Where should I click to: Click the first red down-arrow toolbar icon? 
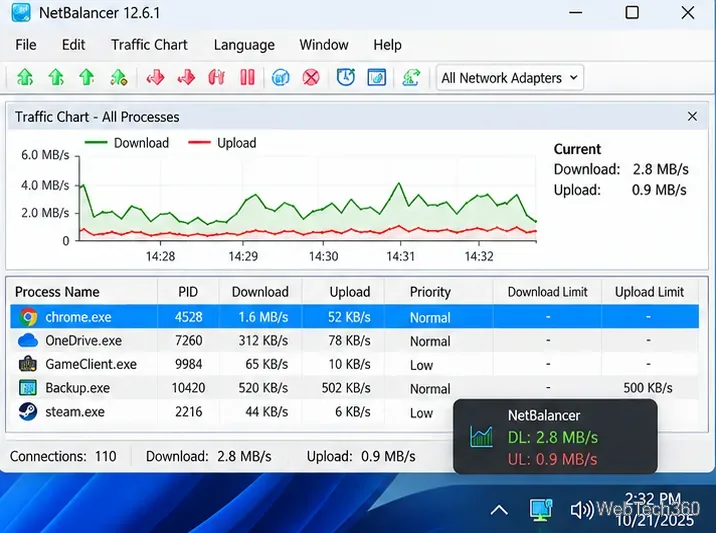click(155, 78)
